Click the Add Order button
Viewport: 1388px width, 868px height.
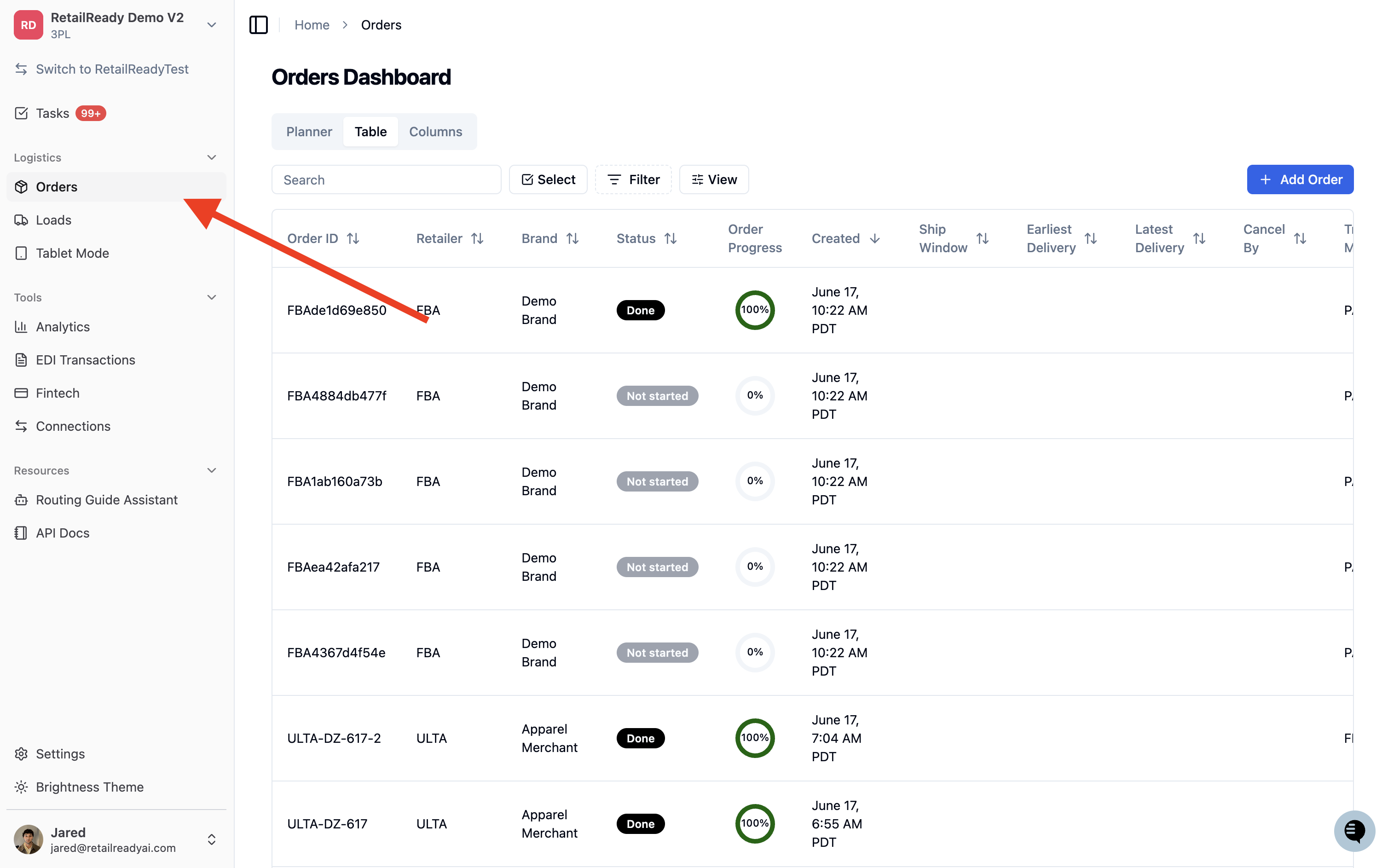point(1300,179)
